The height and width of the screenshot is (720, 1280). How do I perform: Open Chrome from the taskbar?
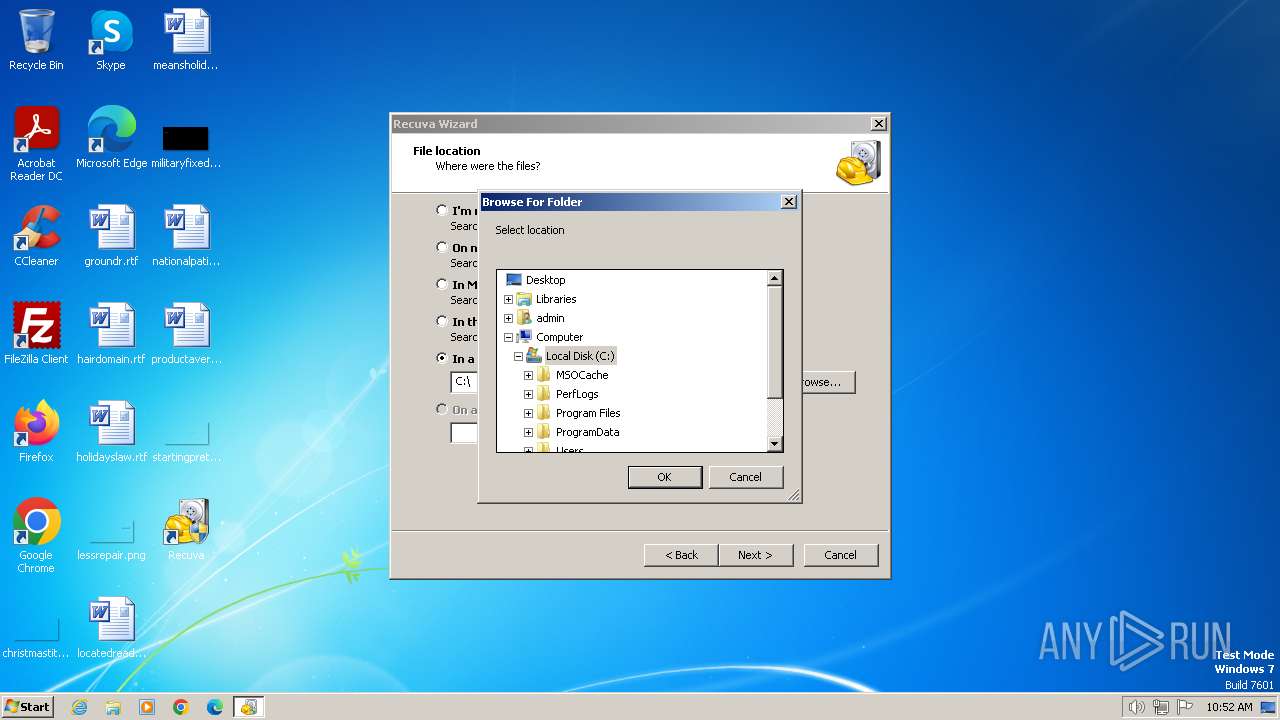point(181,707)
